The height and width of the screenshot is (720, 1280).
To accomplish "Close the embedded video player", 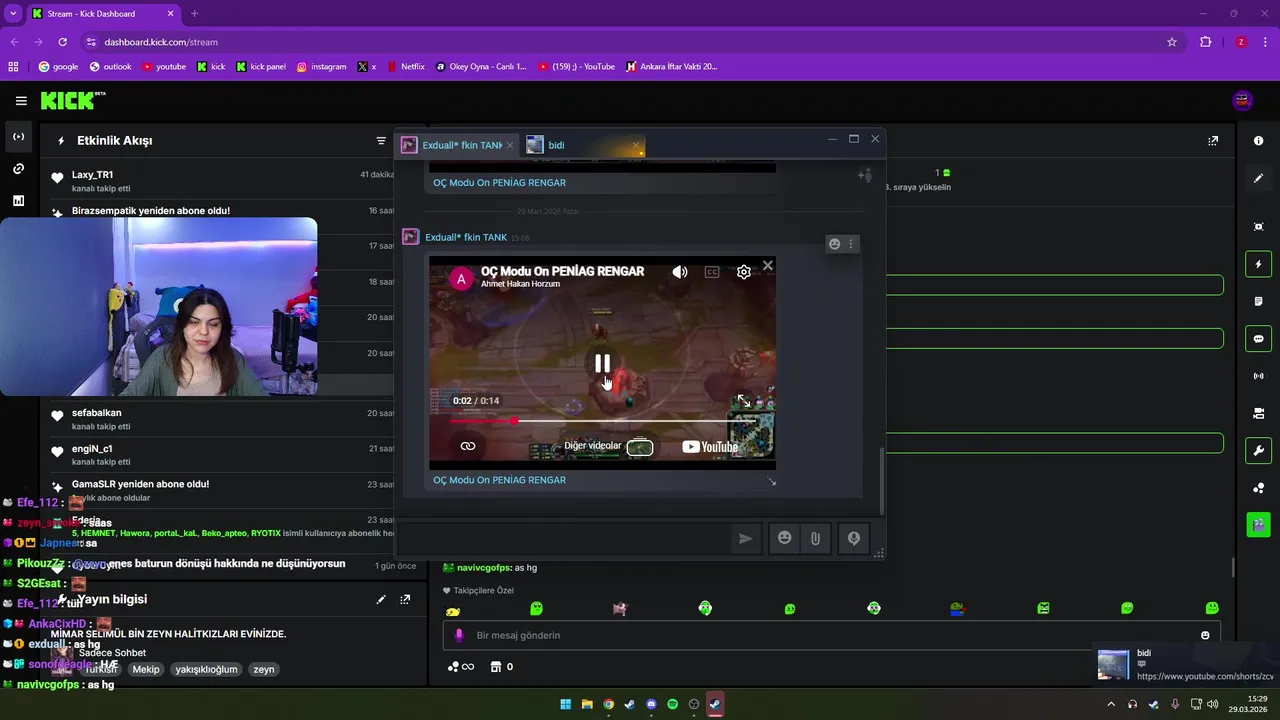I will click(767, 266).
